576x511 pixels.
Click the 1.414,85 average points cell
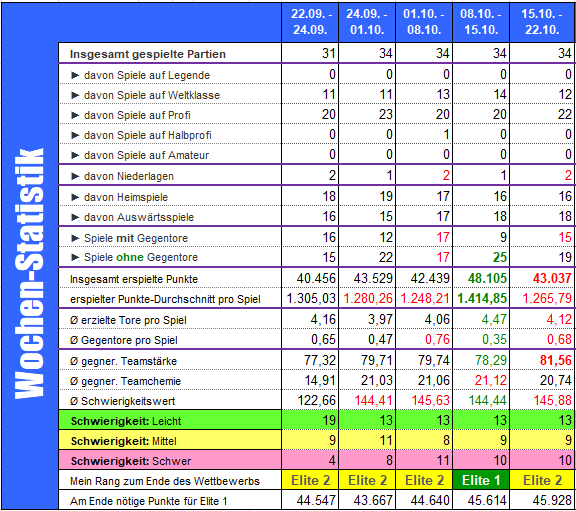tap(481, 298)
